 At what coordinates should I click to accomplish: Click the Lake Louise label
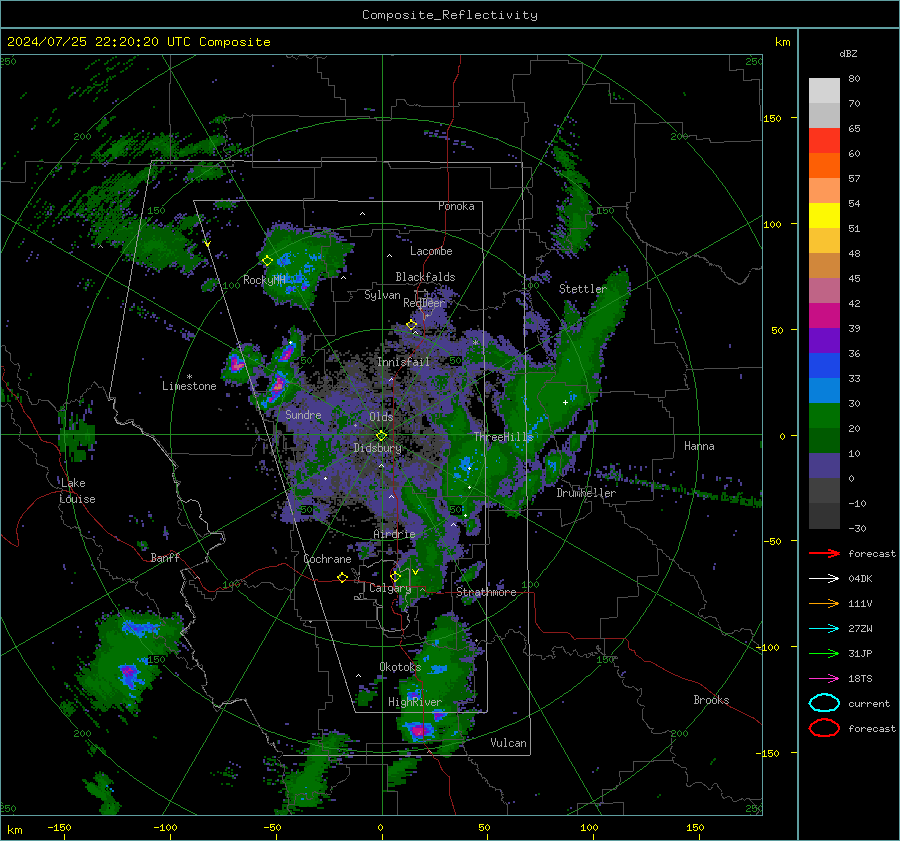pos(77,491)
